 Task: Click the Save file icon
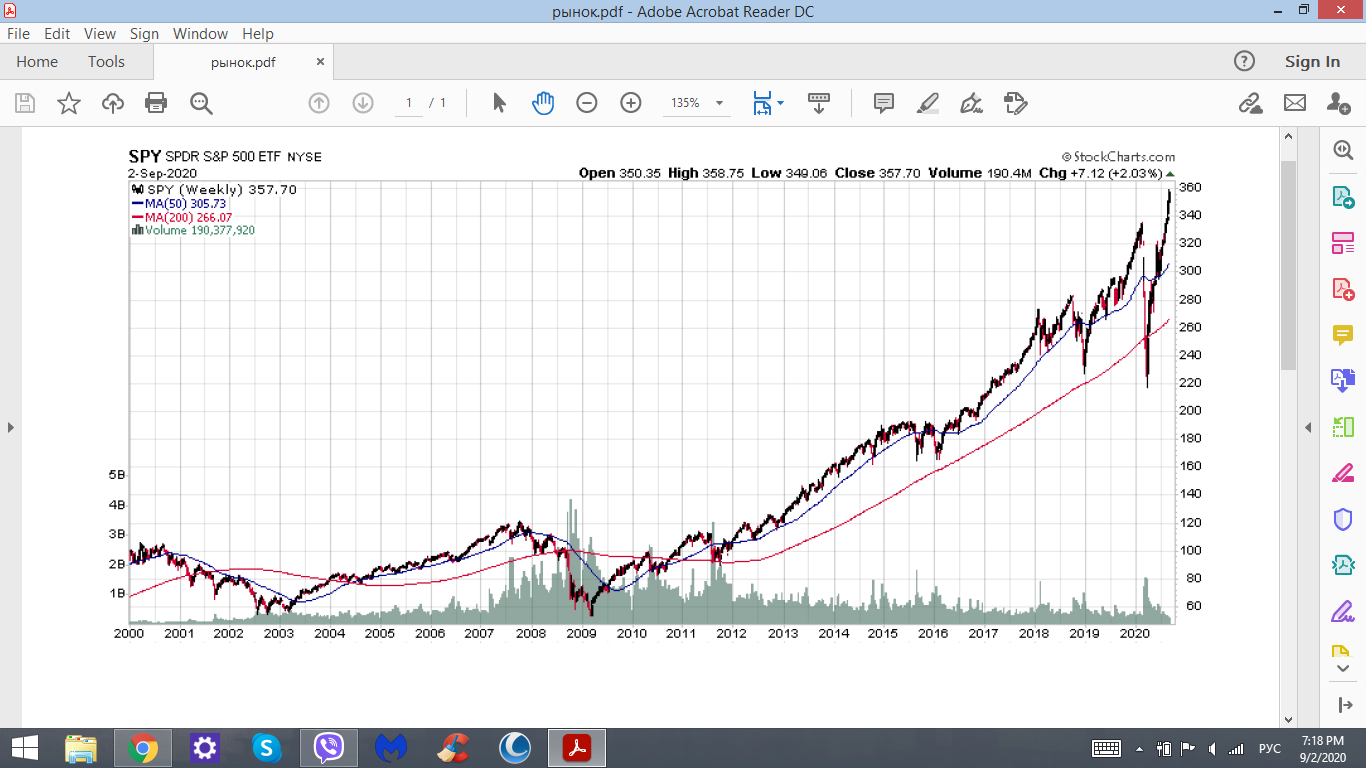(25, 103)
